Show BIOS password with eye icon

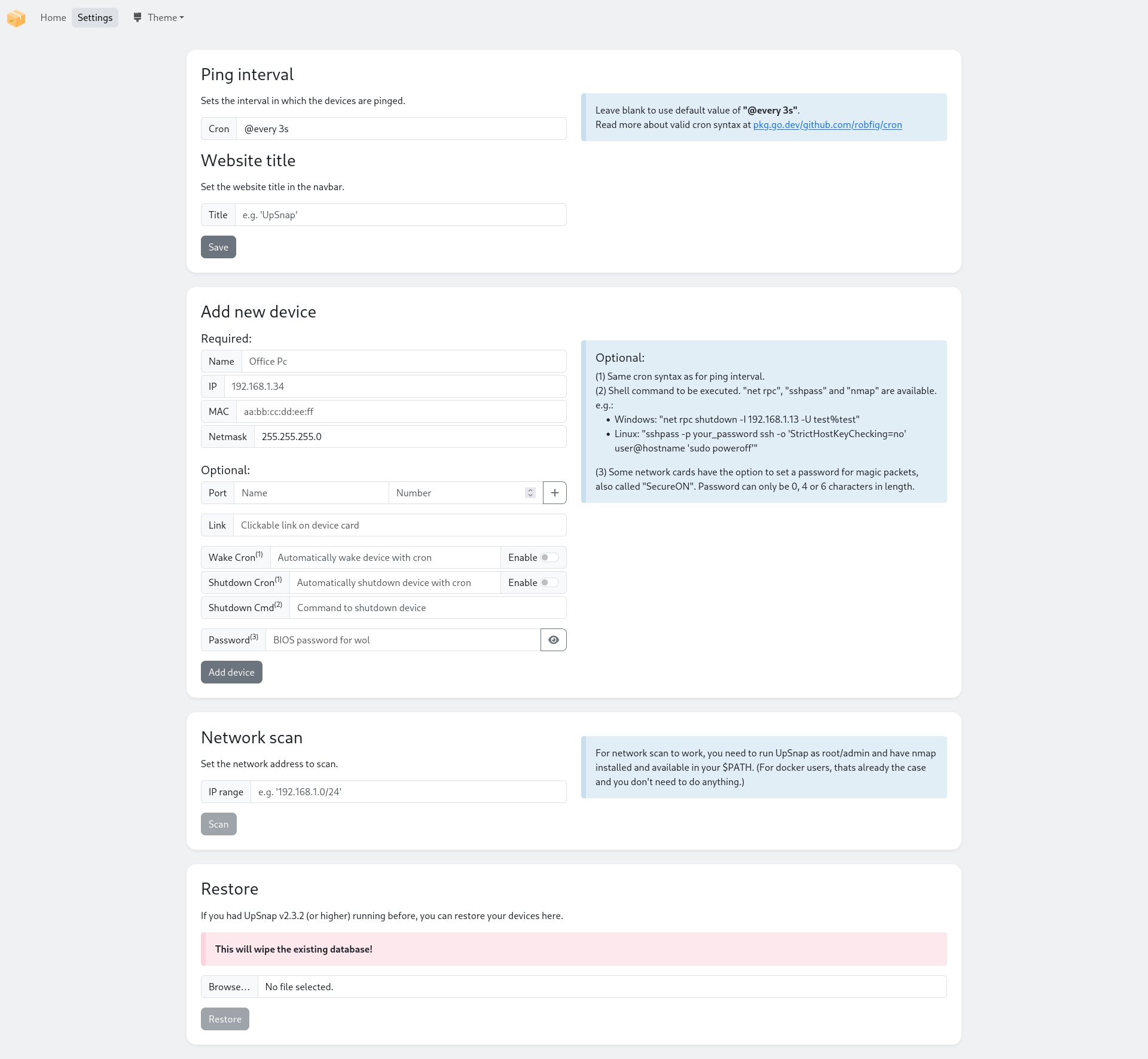click(x=553, y=640)
